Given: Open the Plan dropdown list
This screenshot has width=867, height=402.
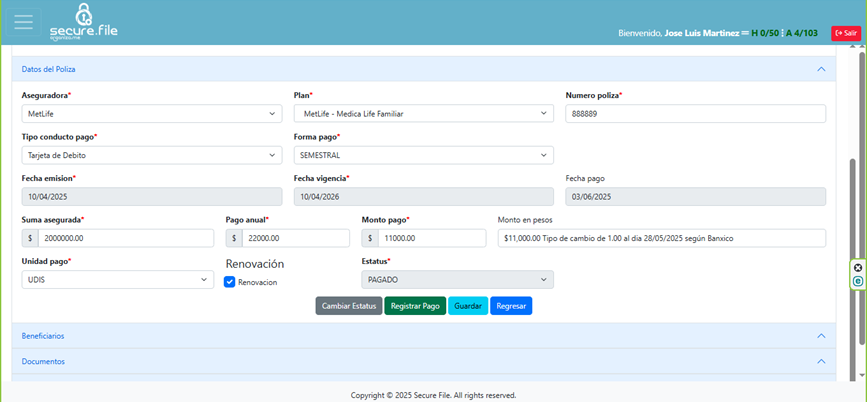Looking at the screenshot, I should pyautogui.click(x=423, y=114).
